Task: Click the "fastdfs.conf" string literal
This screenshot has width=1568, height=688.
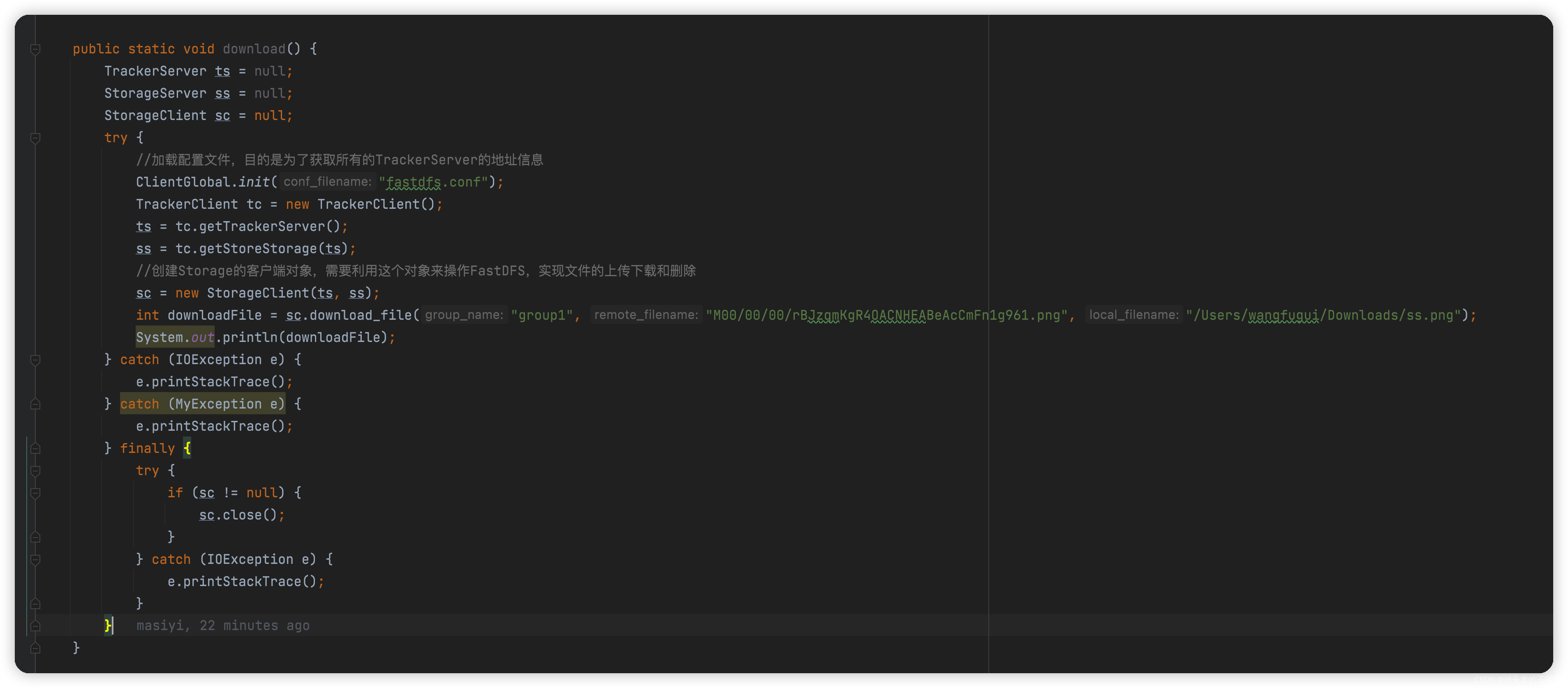Action: (x=433, y=182)
